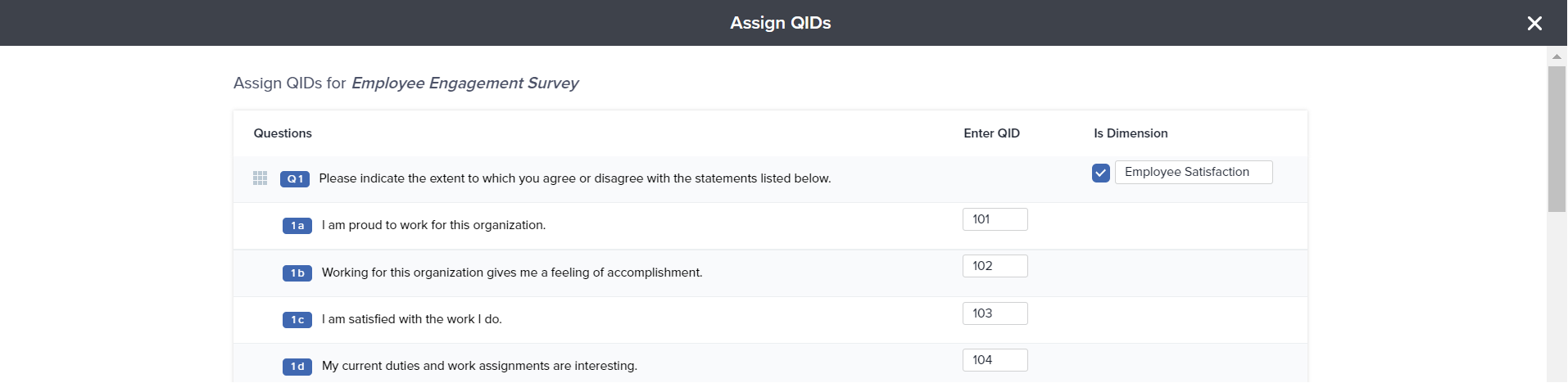
Task: Click the 1d sub-question badge
Action: point(297,367)
